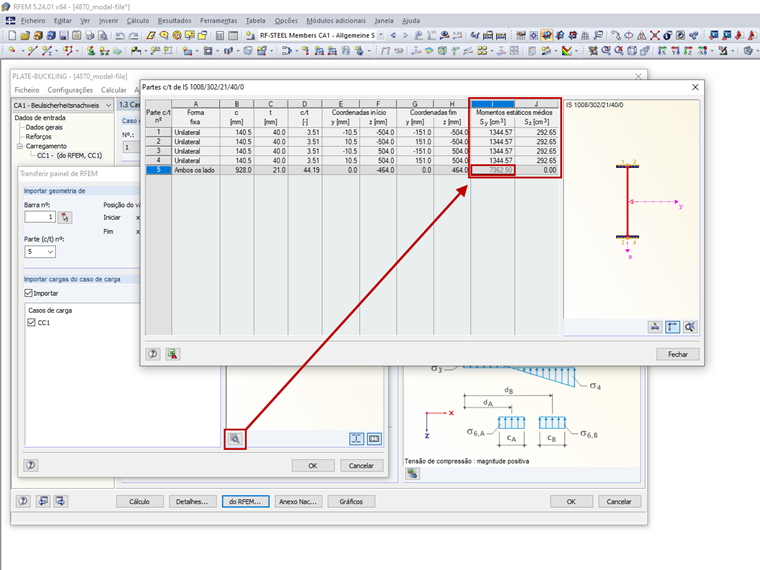Click the view in Z direction icon
The width and height of the screenshot is (760, 570).
tap(688, 50)
